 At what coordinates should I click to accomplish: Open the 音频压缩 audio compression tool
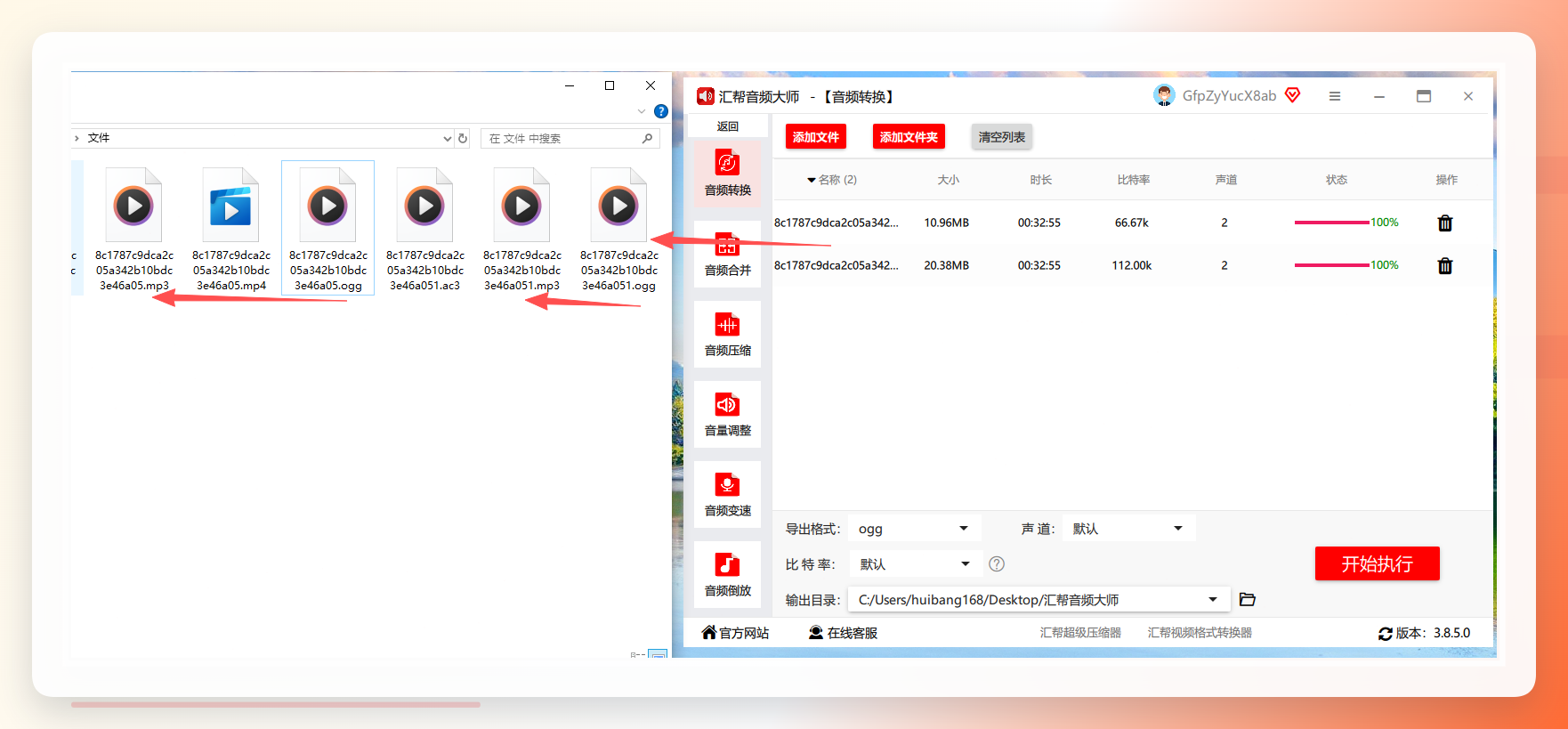pyautogui.click(x=727, y=334)
